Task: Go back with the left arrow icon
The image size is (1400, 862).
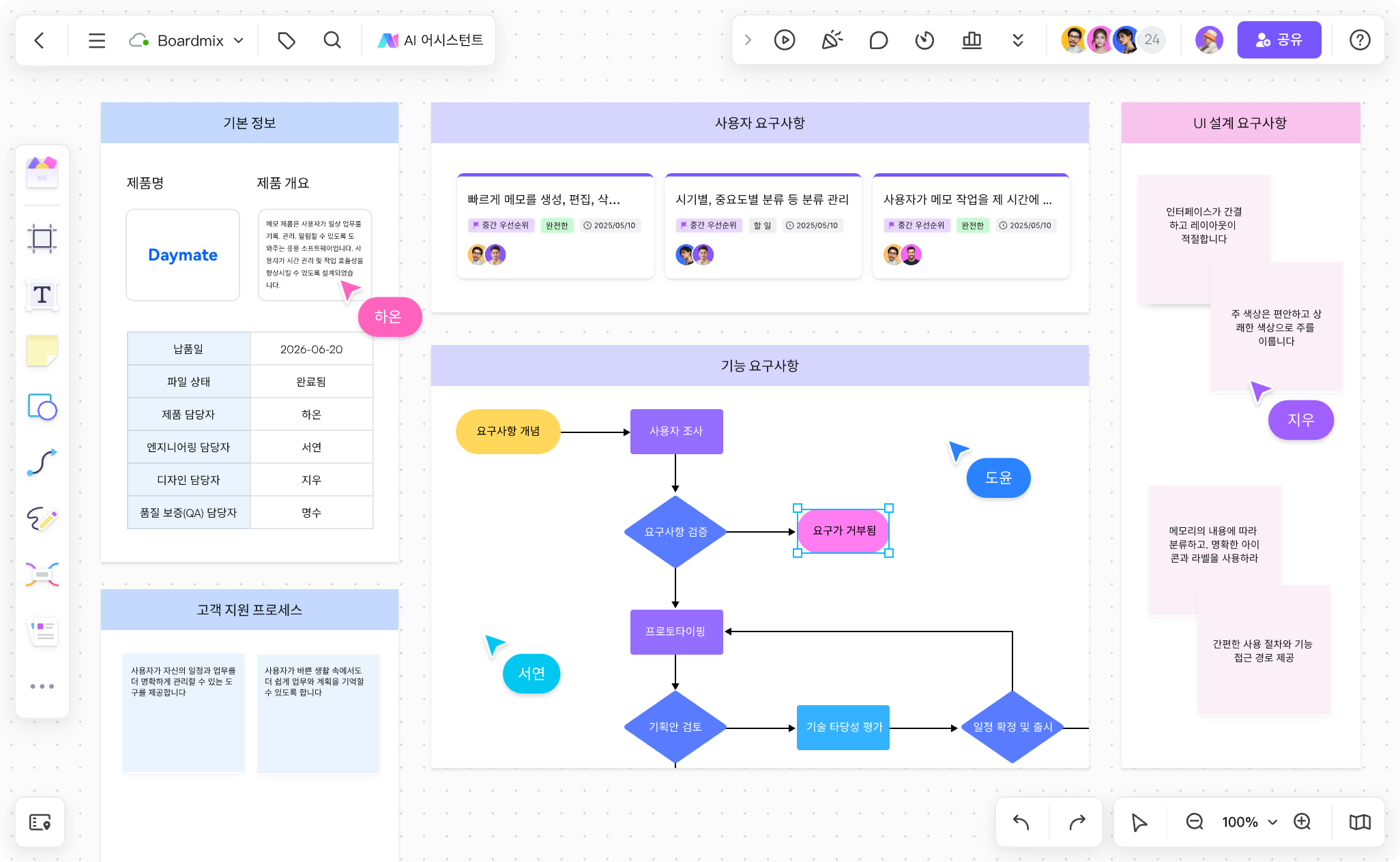Action: [x=40, y=40]
